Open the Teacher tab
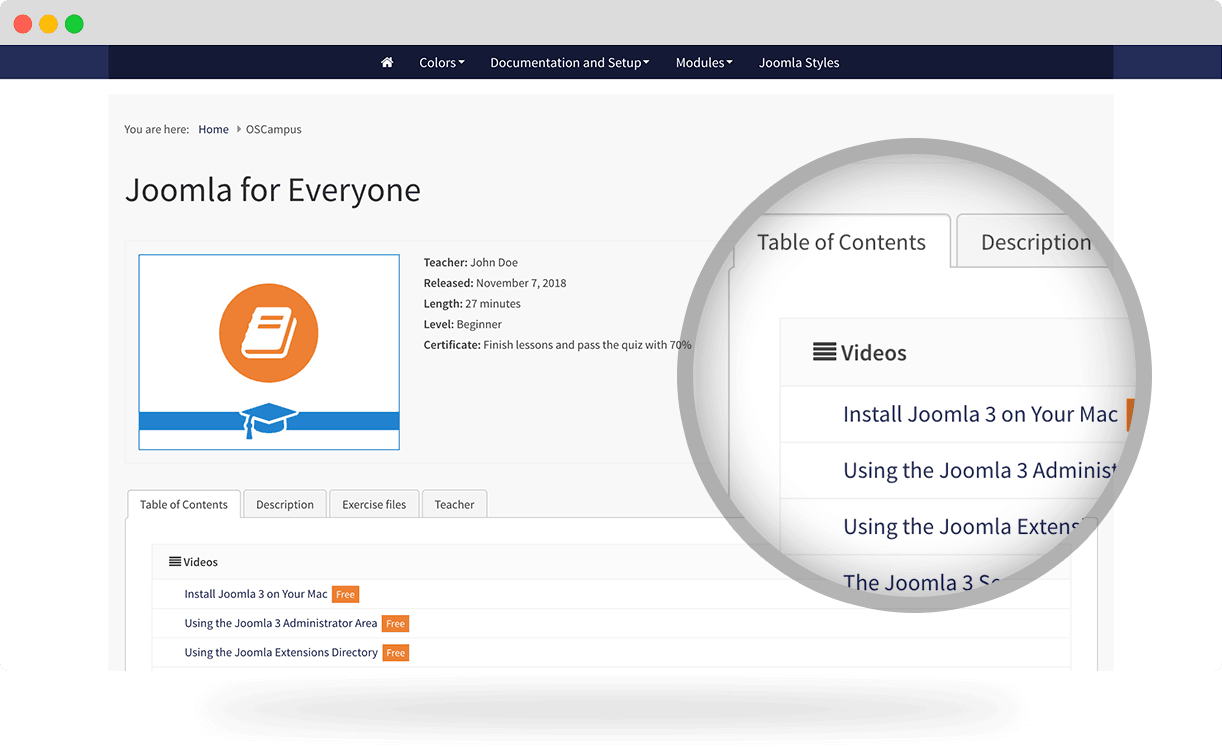The height and width of the screenshot is (748, 1222). (x=454, y=504)
